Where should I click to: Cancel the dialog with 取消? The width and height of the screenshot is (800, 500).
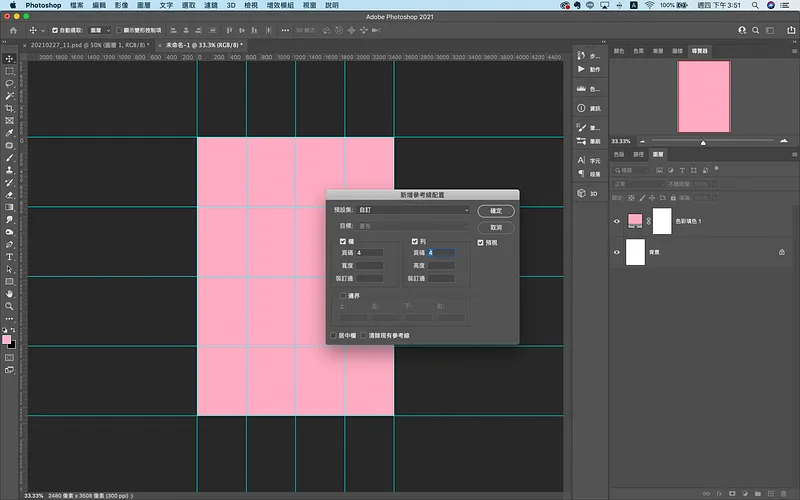[x=496, y=228]
